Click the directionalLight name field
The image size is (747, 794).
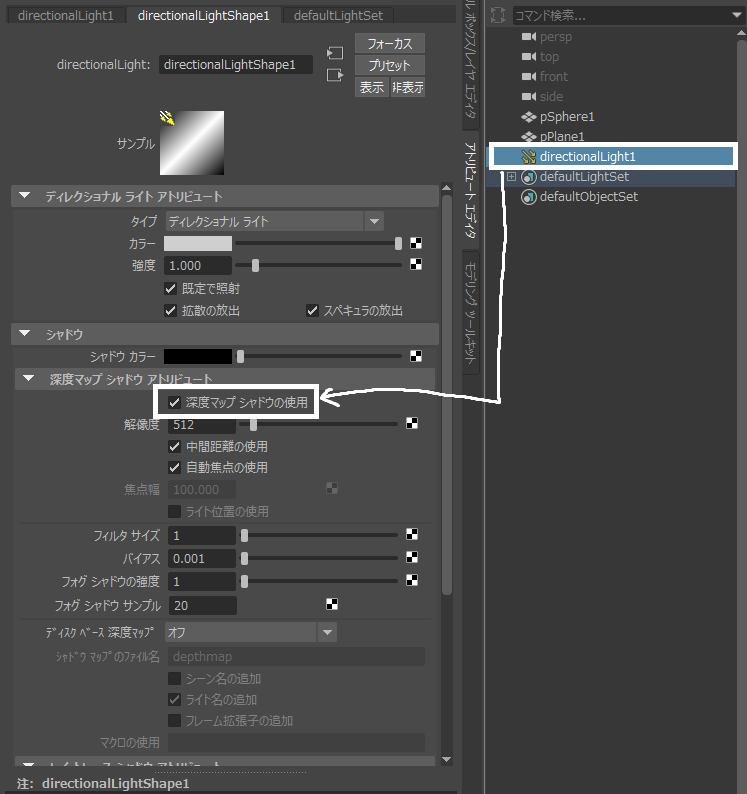[236, 65]
